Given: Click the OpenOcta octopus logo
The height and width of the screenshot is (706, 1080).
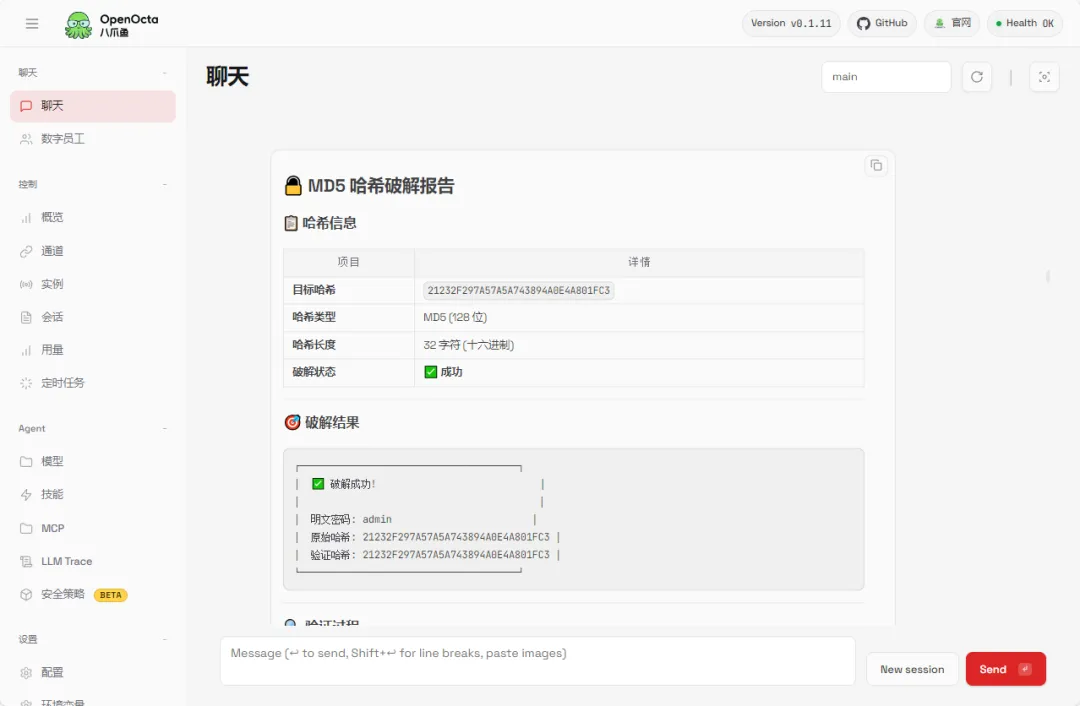Looking at the screenshot, I should coord(78,25).
